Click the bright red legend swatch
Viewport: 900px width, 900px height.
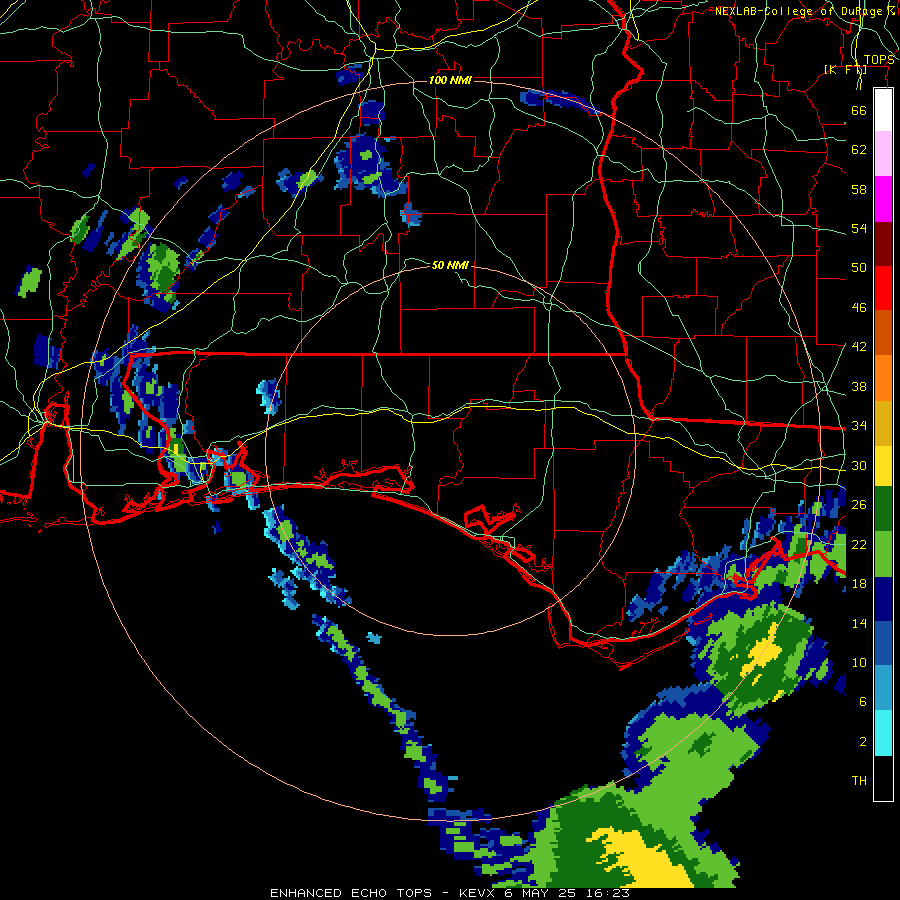tap(883, 288)
